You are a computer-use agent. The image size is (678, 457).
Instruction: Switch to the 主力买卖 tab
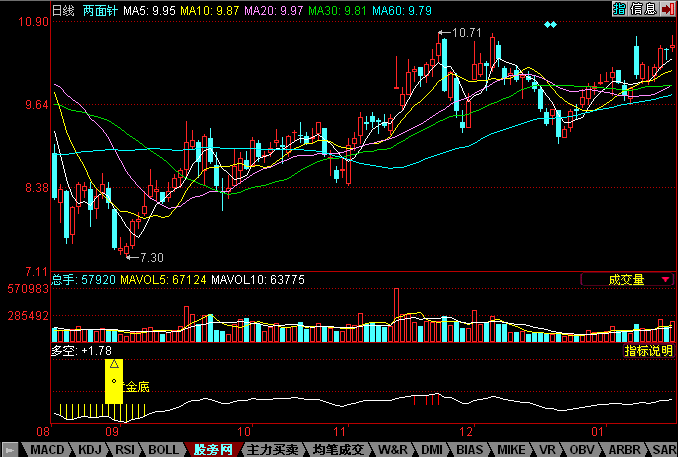point(271,450)
